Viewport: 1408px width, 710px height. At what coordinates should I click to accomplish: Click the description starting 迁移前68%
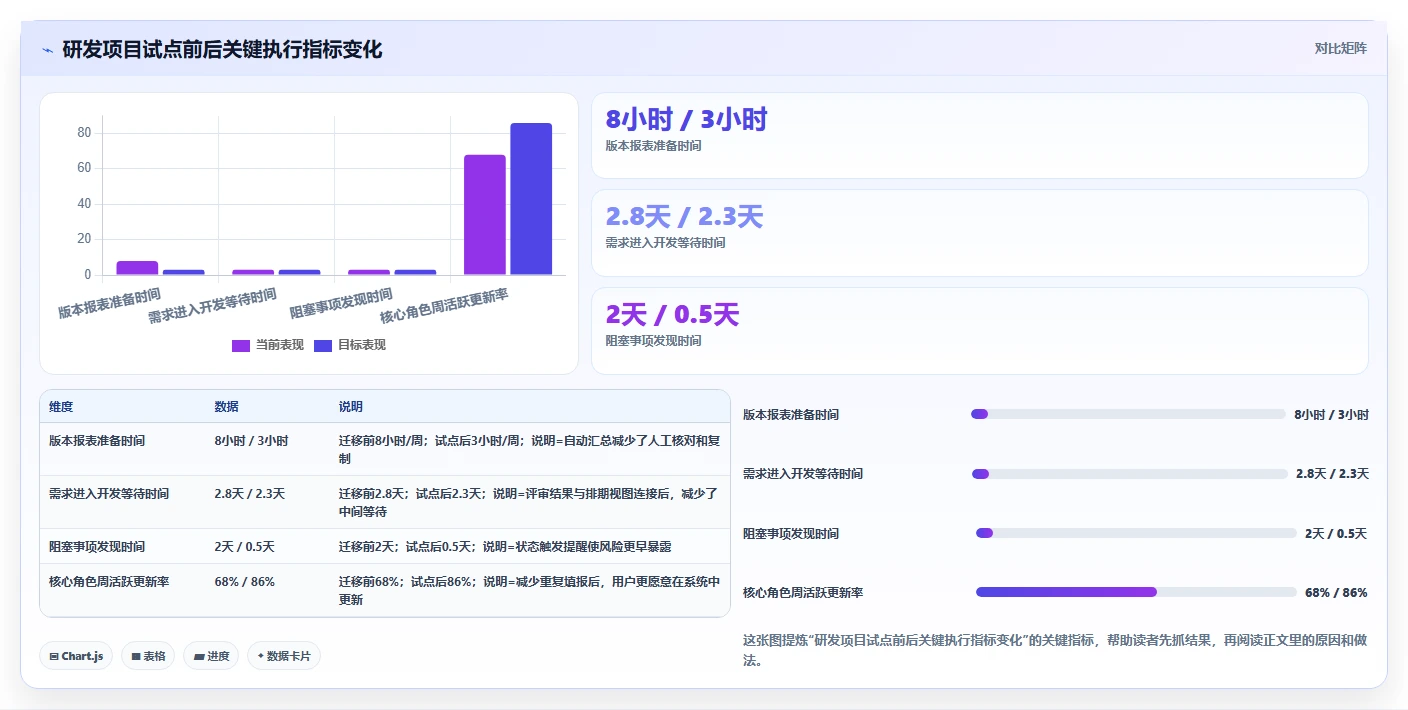point(529,591)
